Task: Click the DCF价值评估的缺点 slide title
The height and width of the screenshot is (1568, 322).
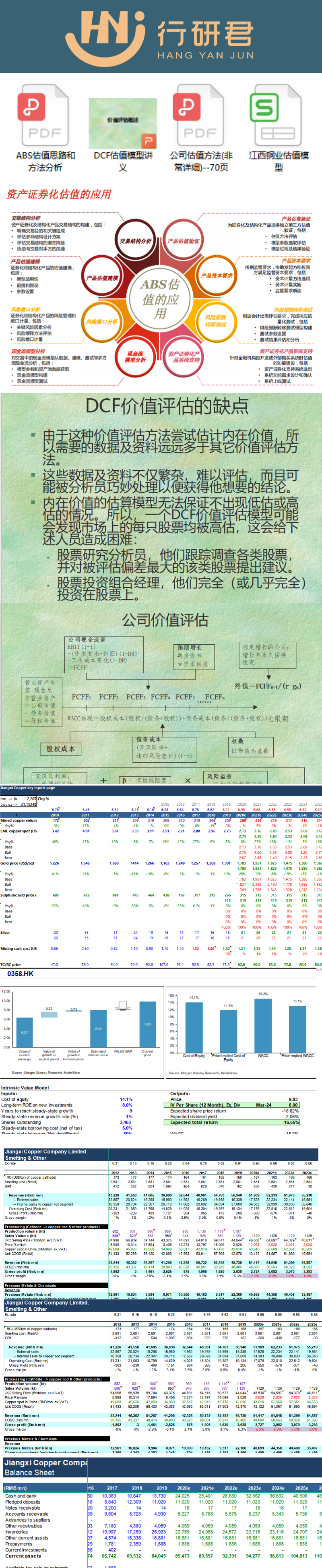Action: point(166,406)
